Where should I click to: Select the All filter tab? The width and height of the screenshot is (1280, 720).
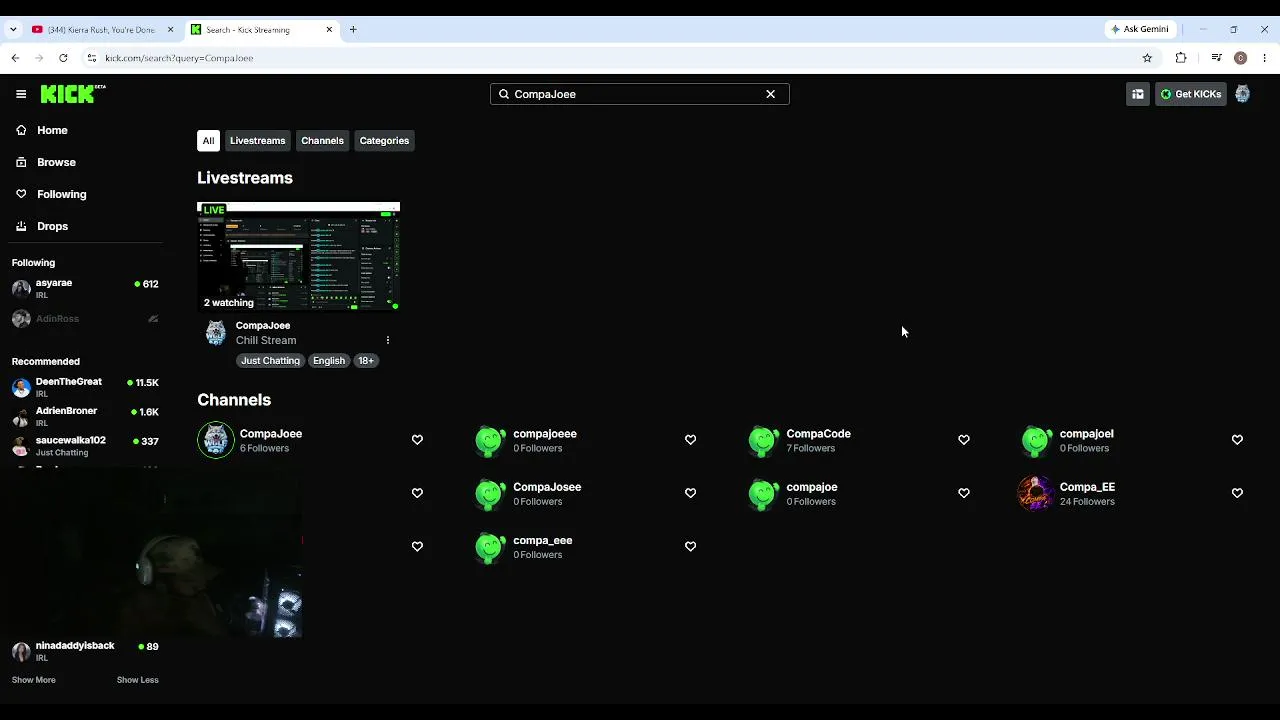coord(208,141)
